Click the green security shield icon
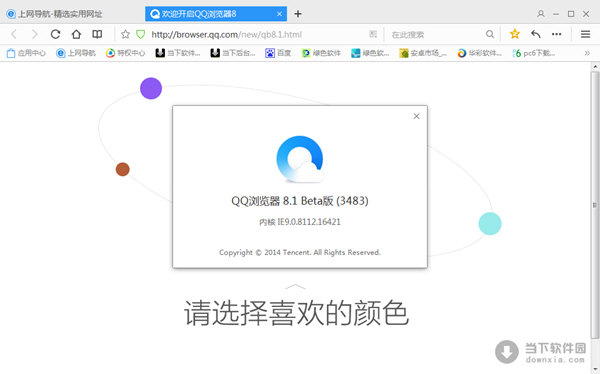The height and width of the screenshot is (374, 600). 141,34
